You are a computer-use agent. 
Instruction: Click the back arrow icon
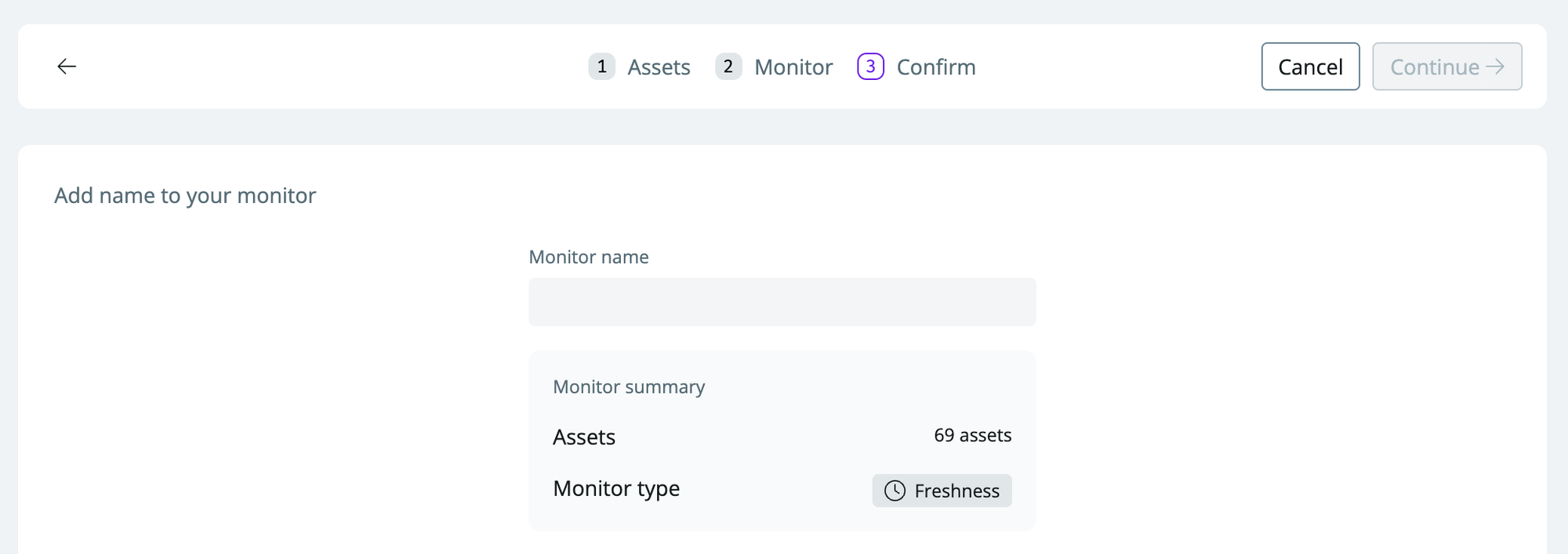(x=67, y=67)
